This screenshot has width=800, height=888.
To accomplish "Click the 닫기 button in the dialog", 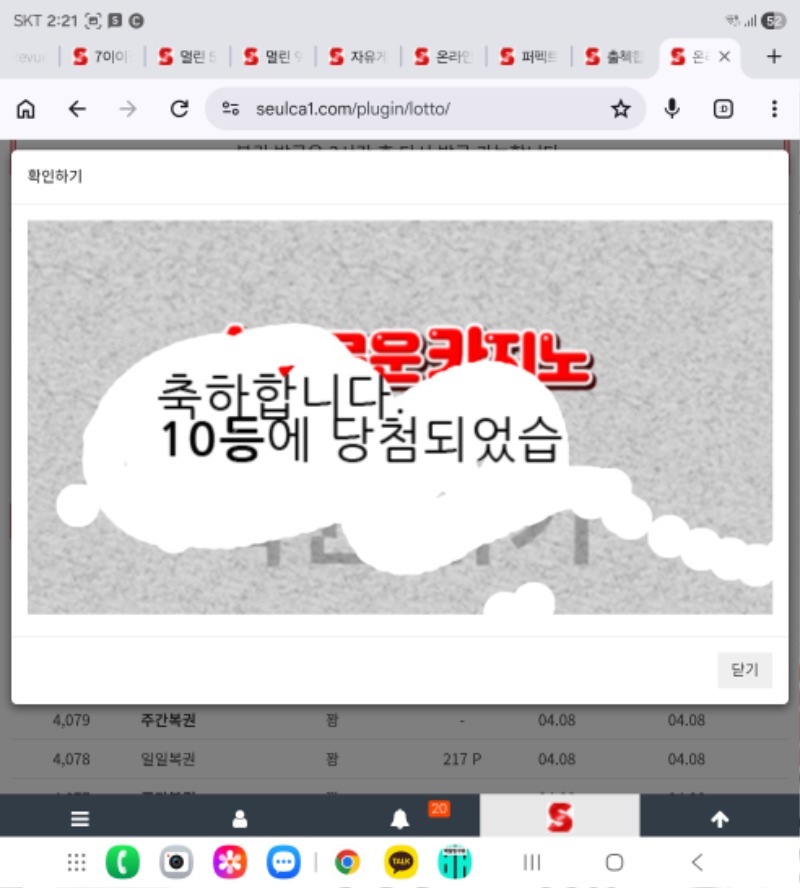I will pyautogui.click(x=745, y=670).
